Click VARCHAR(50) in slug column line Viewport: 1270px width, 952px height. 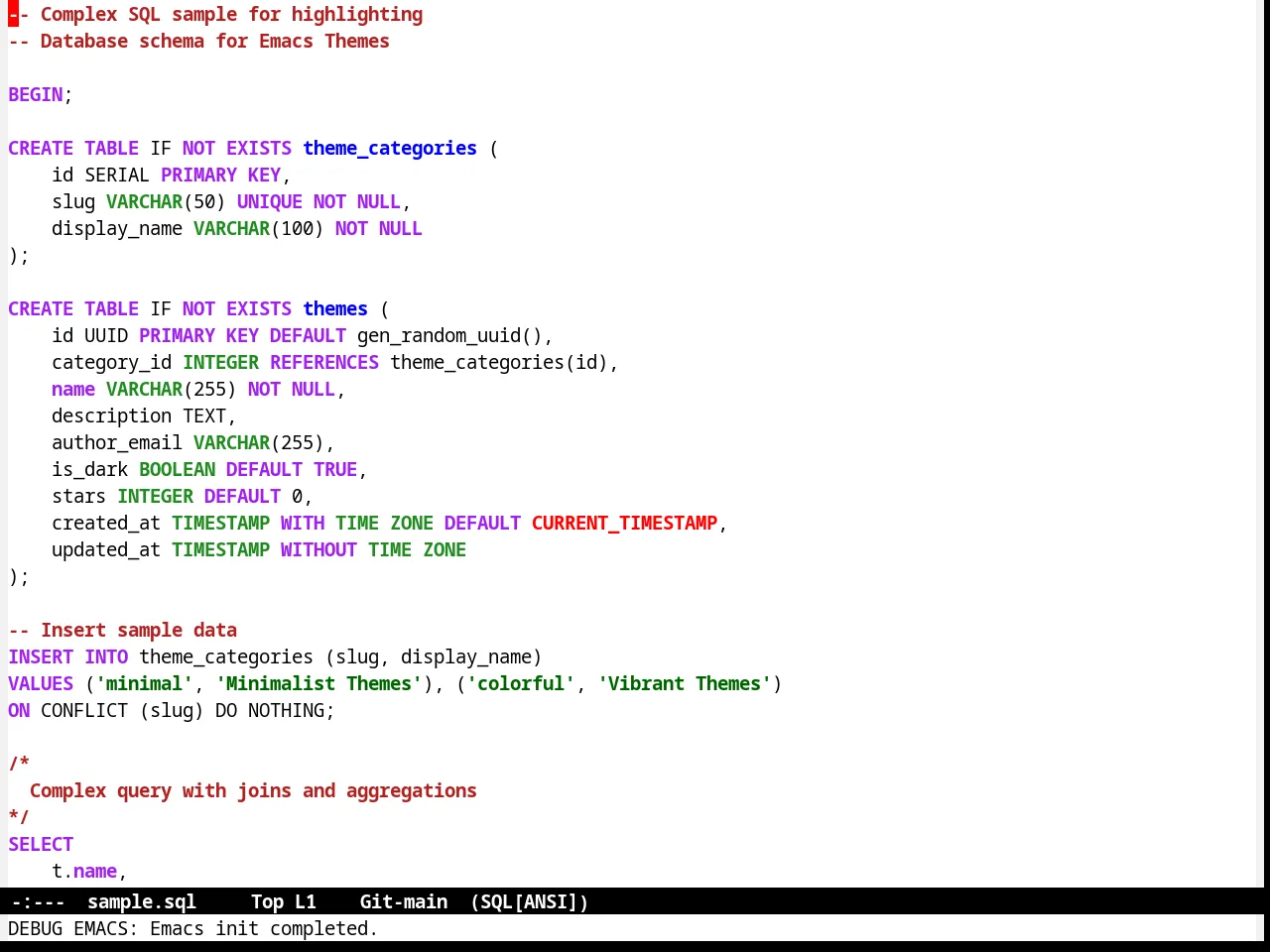(167, 201)
